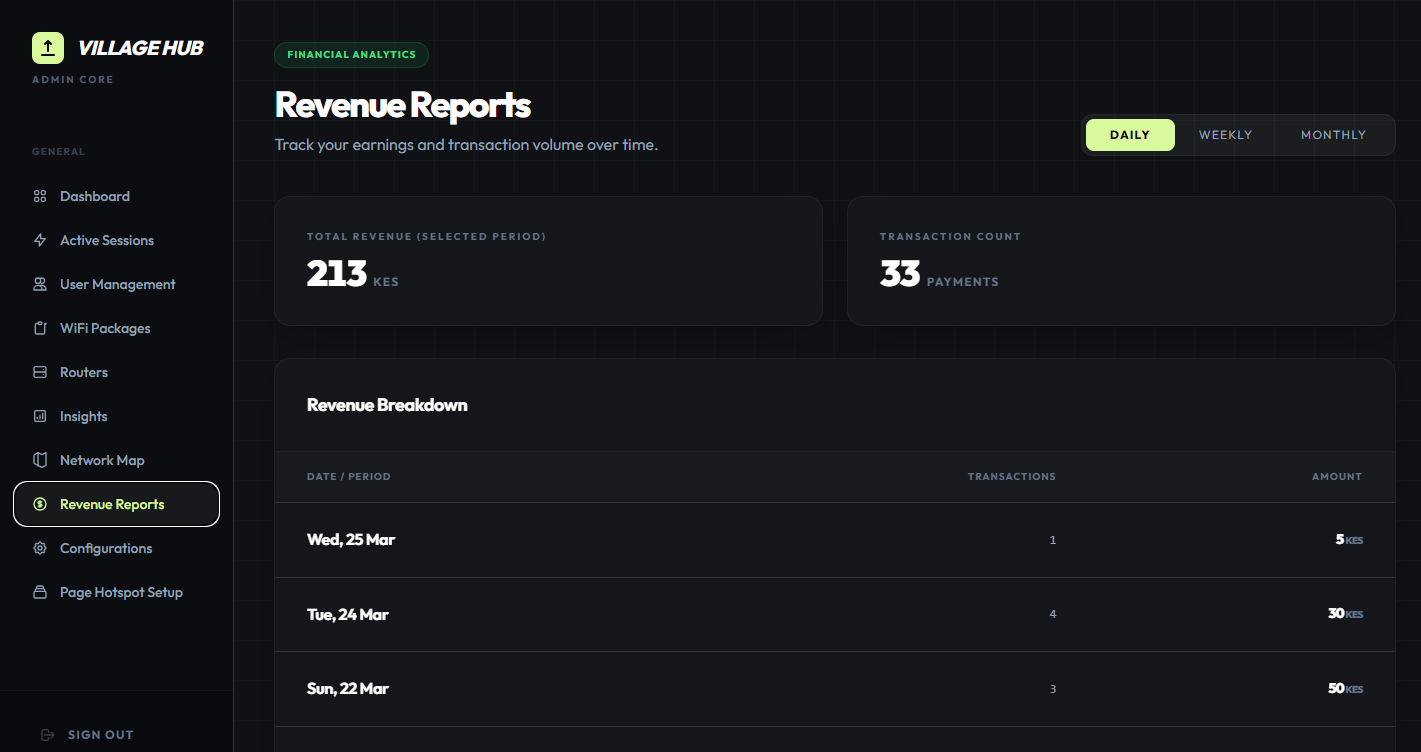Select the Total Revenue summary card
This screenshot has height=752, width=1421.
tap(548, 260)
